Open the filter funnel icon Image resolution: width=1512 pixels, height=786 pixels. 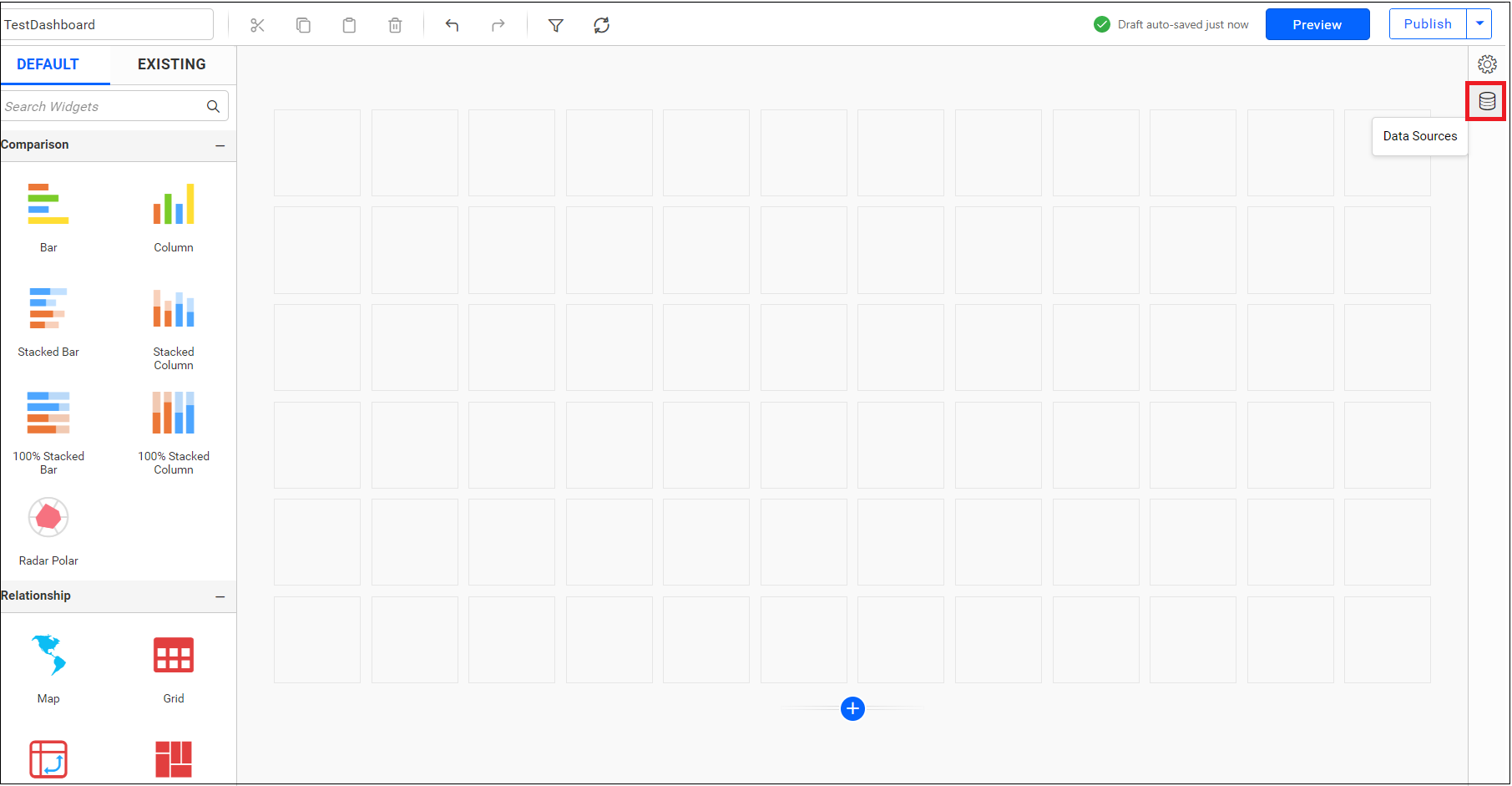coord(555,25)
